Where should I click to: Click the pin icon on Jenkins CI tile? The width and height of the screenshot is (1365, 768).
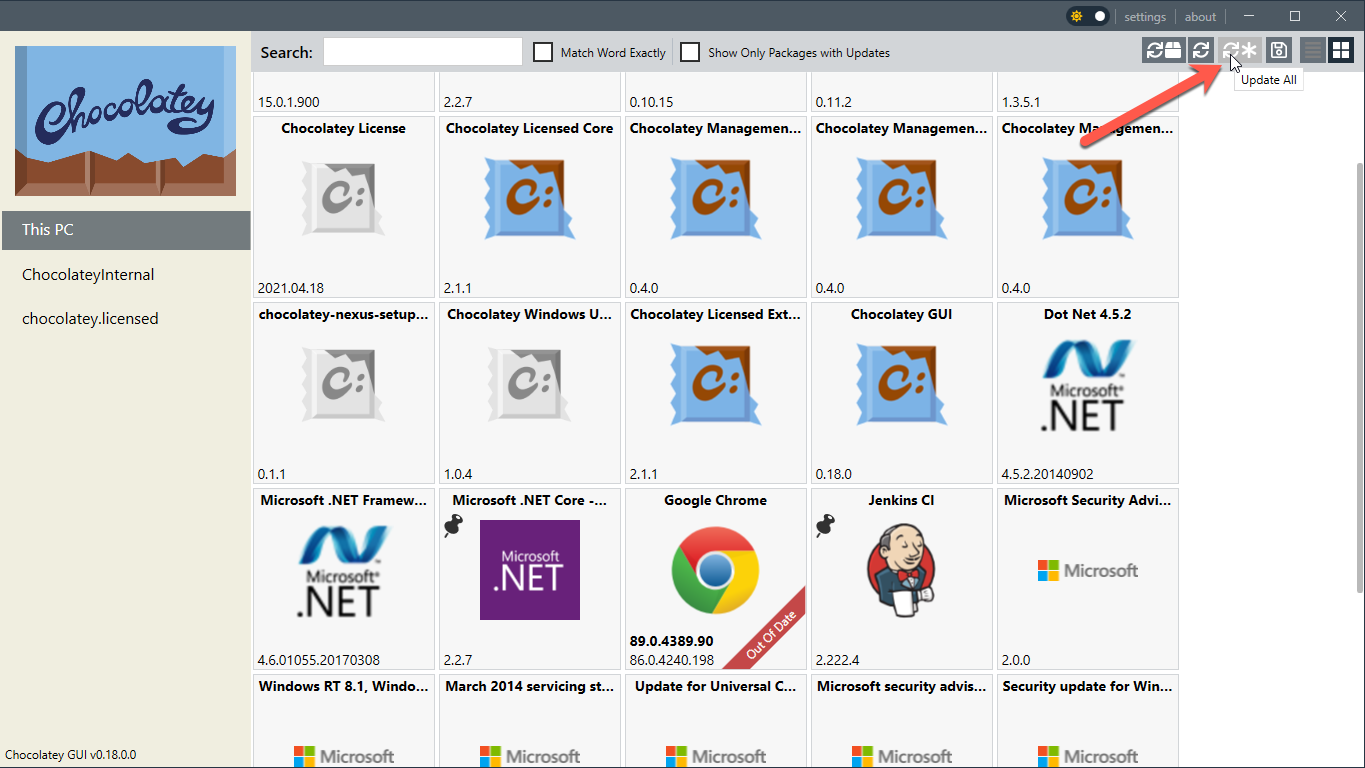[x=826, y=526]
